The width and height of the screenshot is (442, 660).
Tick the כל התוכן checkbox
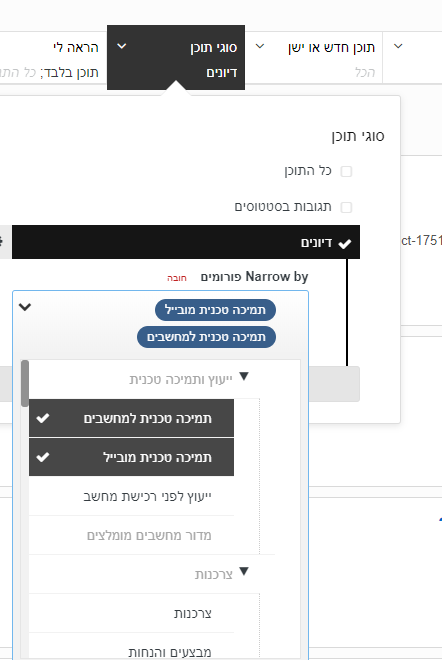pyautogui.click(x=346, y=171)
